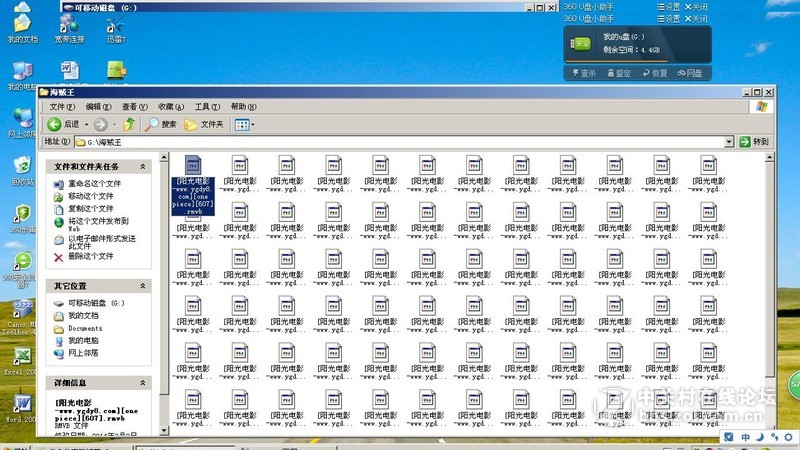Click 重命名这个文件 task link
The width and height of the screenshot is (800, 450).
click(x=94, y=183)
